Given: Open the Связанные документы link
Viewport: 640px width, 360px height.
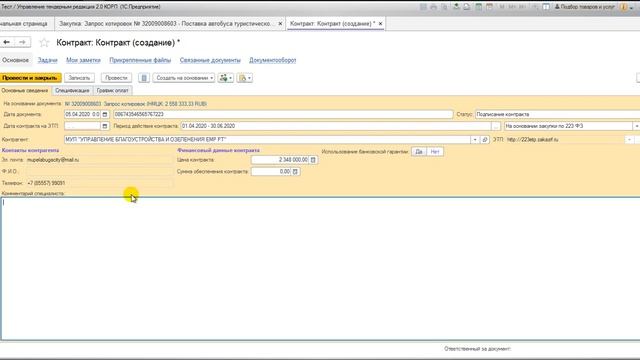Looking at the screenshot, I should pyautogui.click(x=210, y=60).
